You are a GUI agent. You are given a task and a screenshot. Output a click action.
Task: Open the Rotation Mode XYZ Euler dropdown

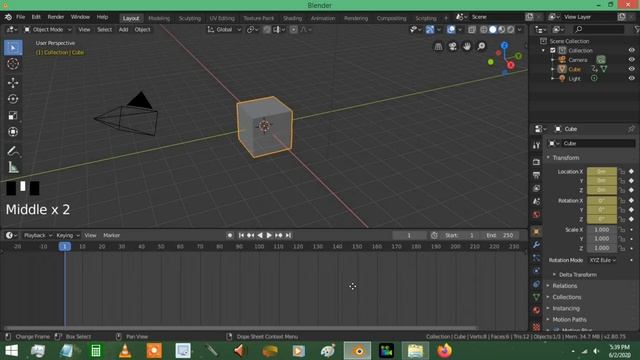602,260
